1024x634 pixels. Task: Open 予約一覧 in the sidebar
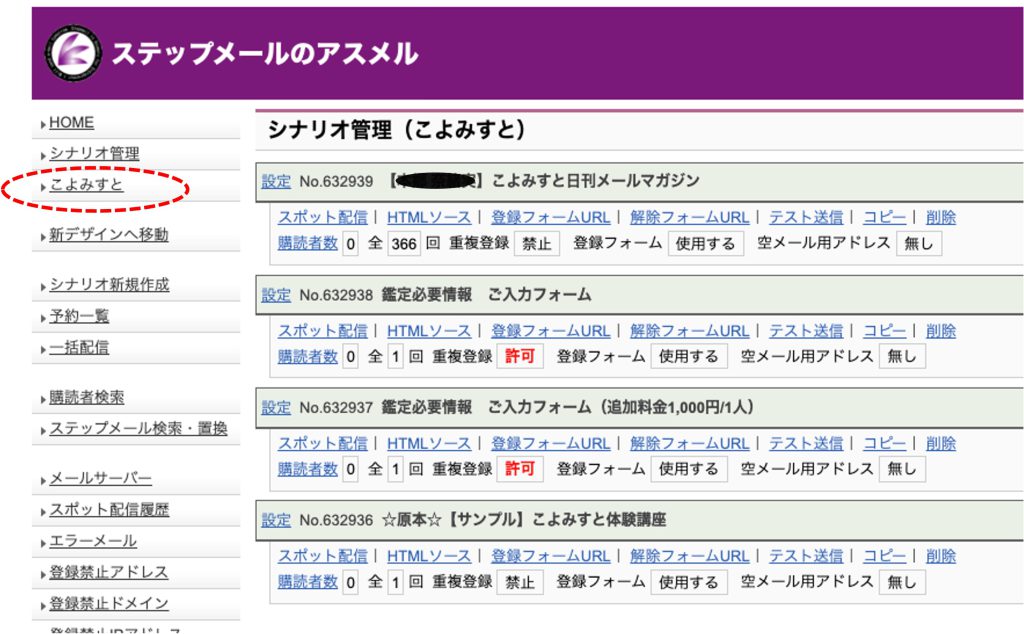tap(79, 316)
